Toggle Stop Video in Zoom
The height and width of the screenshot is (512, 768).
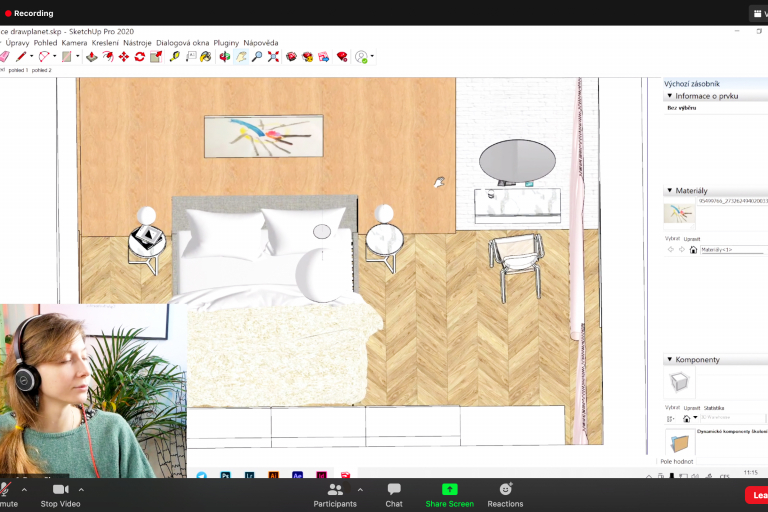(x=62, y=494)
